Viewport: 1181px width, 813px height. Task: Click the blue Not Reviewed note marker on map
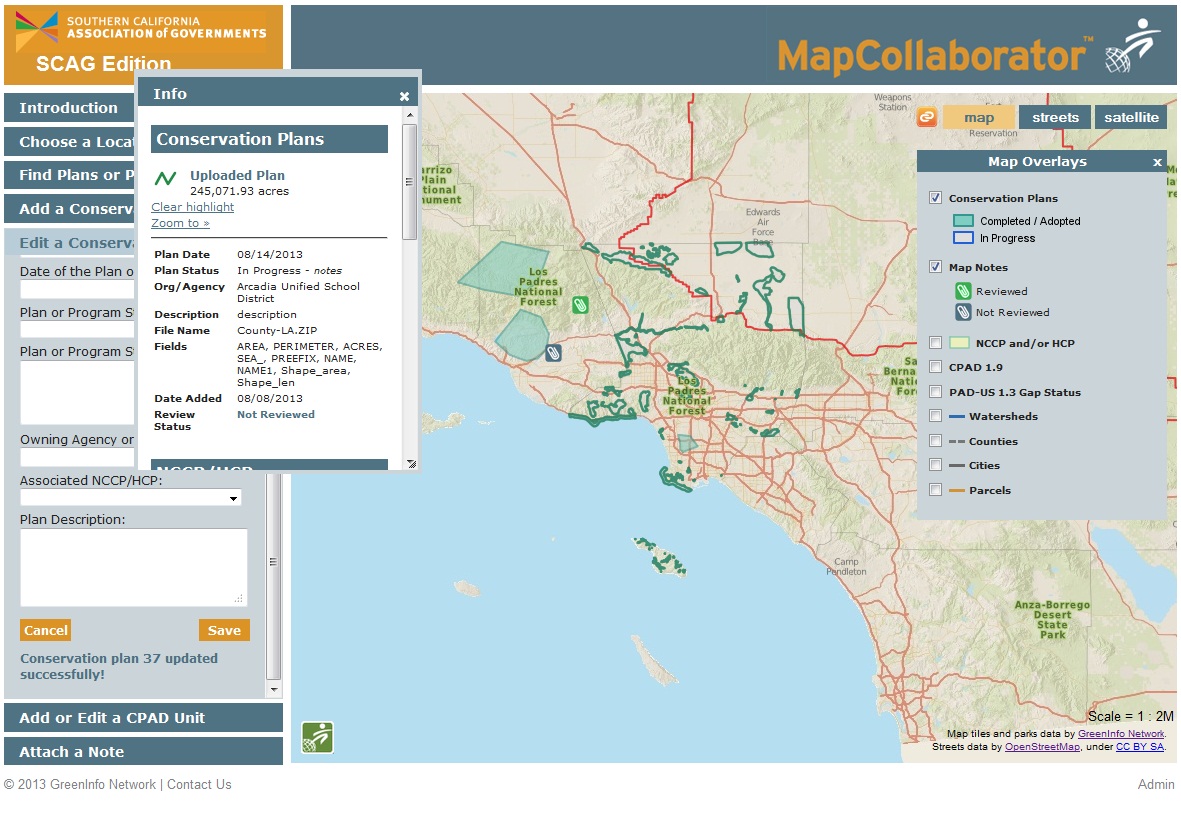554,353
